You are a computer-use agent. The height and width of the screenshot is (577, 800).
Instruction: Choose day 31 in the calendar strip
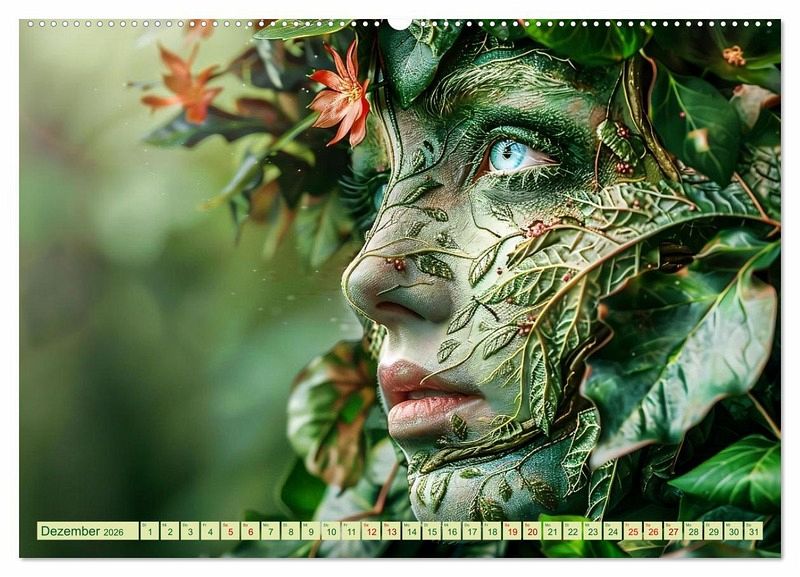tap(754, 531)
